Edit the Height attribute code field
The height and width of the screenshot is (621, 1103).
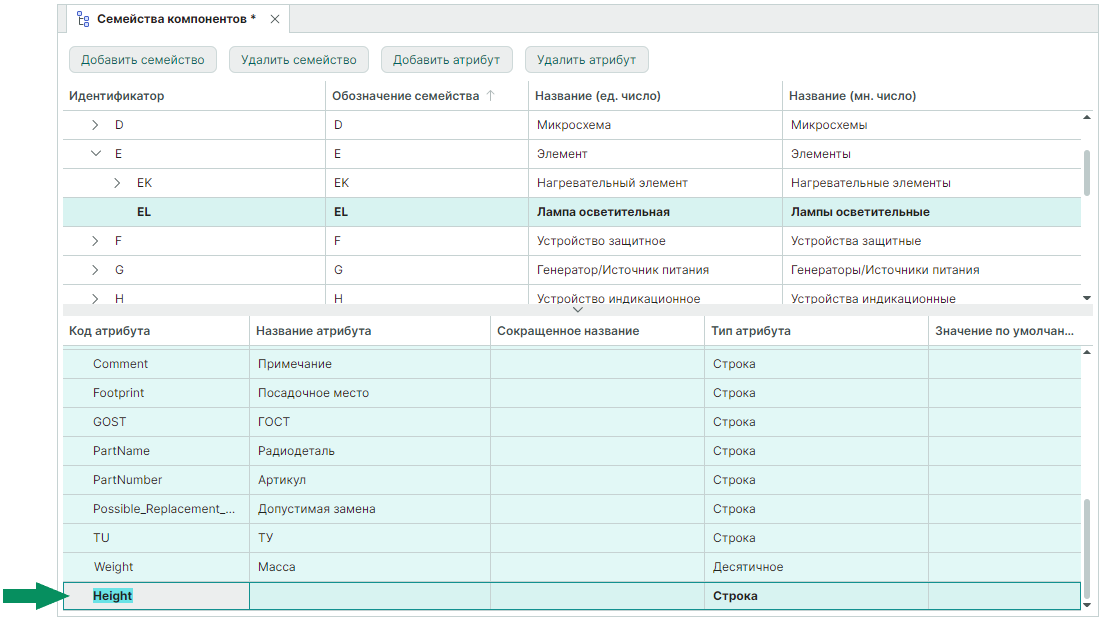156,596
